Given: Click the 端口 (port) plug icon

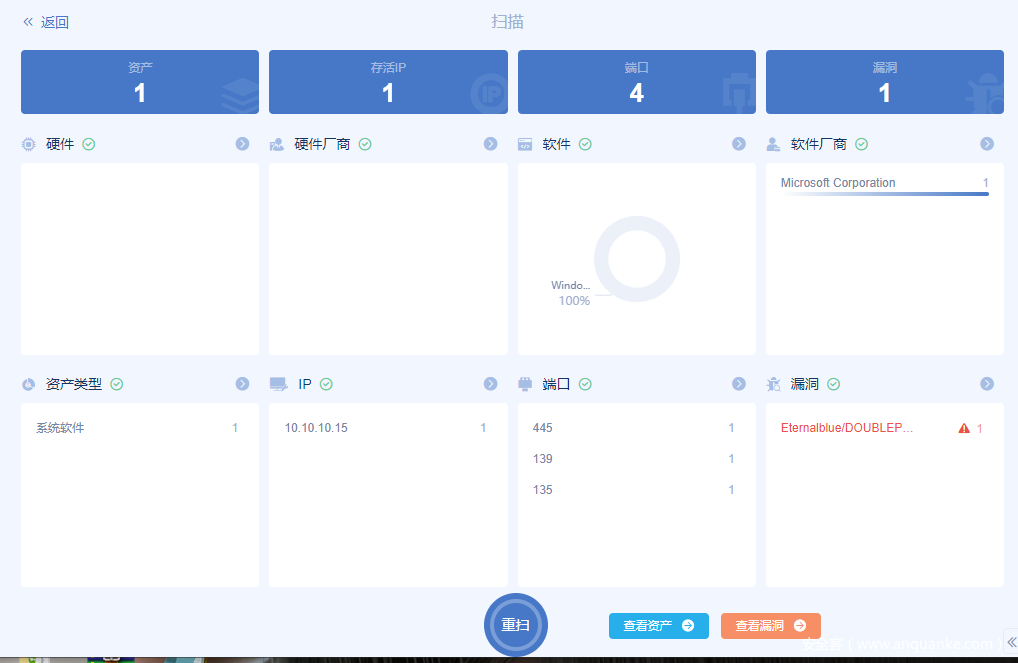Looking at the screenshot, I should 525,384.
